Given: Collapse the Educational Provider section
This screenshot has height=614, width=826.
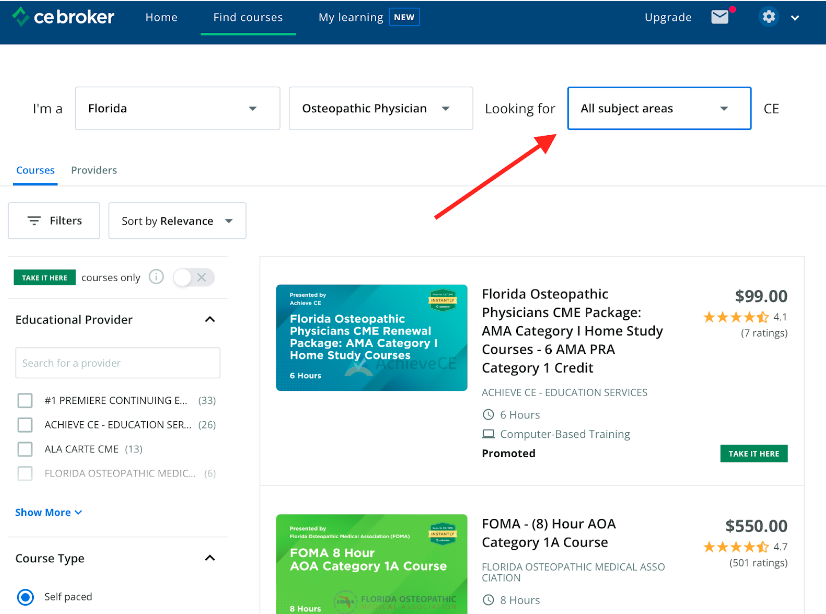Looking at the screenshot, I should tap(210, 320).
